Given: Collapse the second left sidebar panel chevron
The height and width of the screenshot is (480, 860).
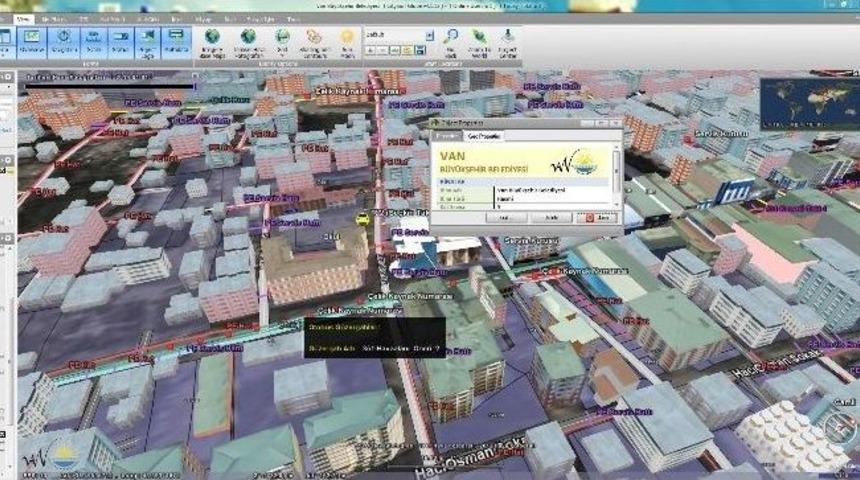Looking at the screenshot, I should coord(7,159).
